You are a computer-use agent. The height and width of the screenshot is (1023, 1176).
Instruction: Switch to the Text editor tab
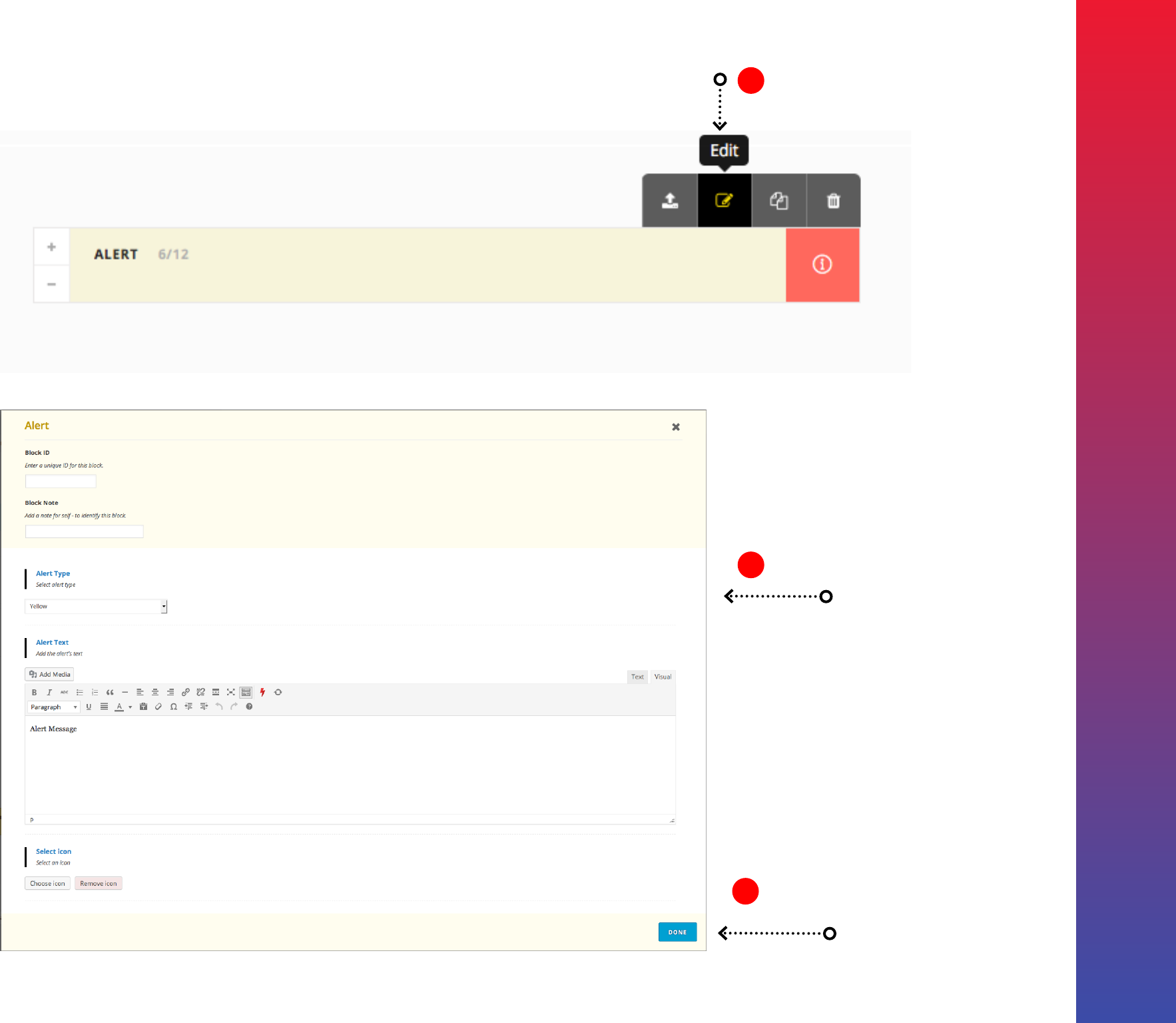[637, 677]
